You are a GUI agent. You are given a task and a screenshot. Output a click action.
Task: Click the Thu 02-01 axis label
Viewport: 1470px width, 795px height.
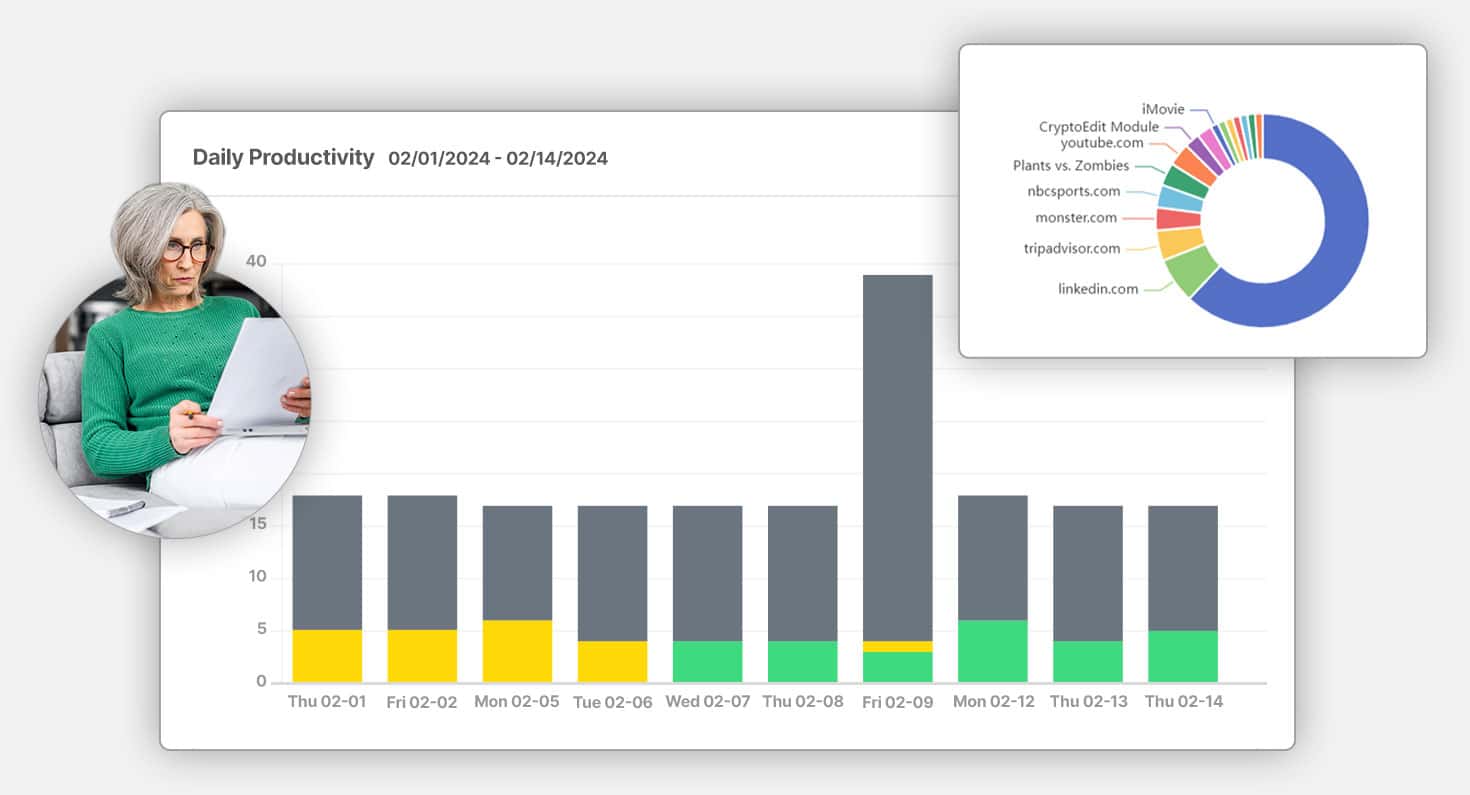(327, 701)
